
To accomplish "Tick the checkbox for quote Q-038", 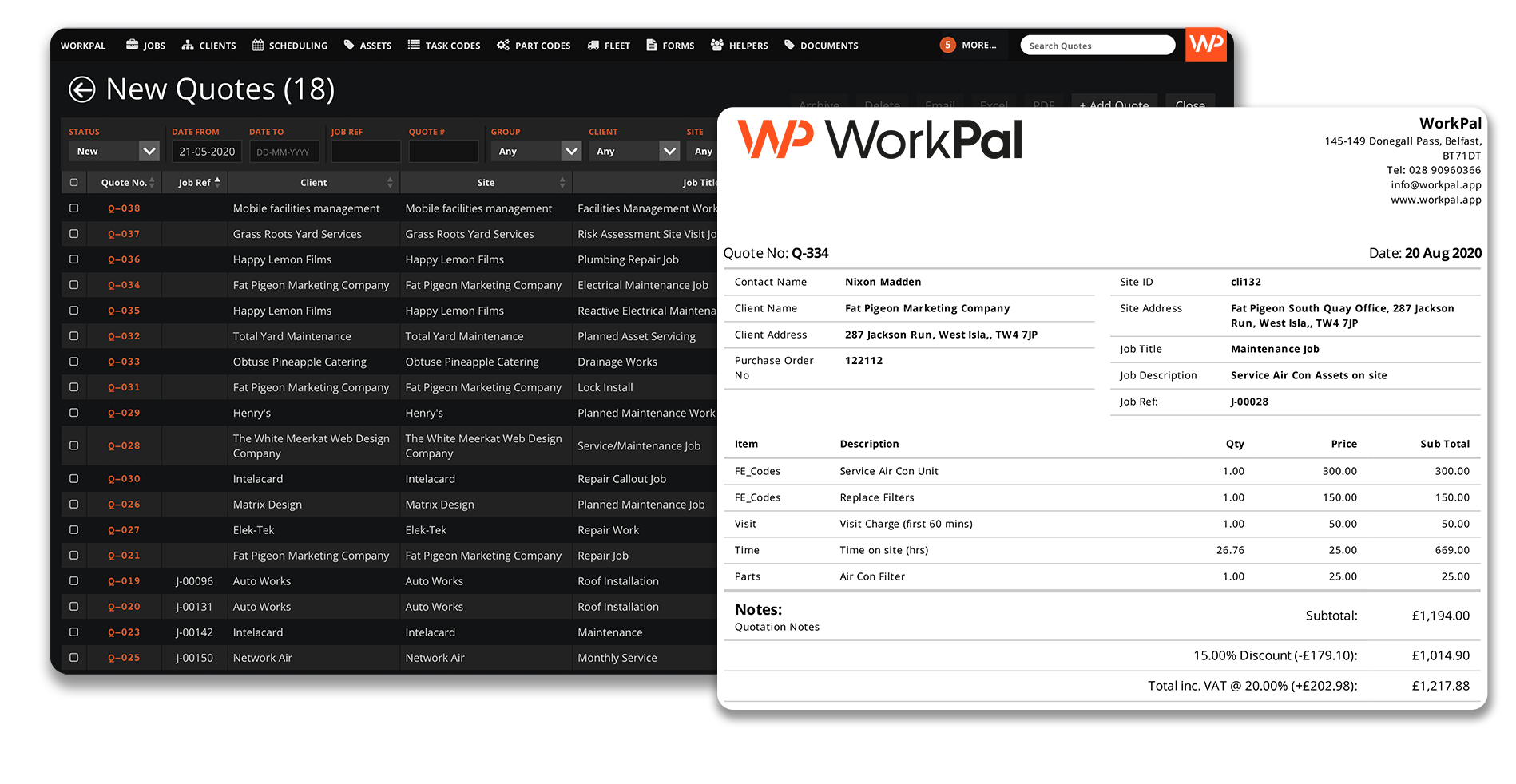I will [73, 208].
